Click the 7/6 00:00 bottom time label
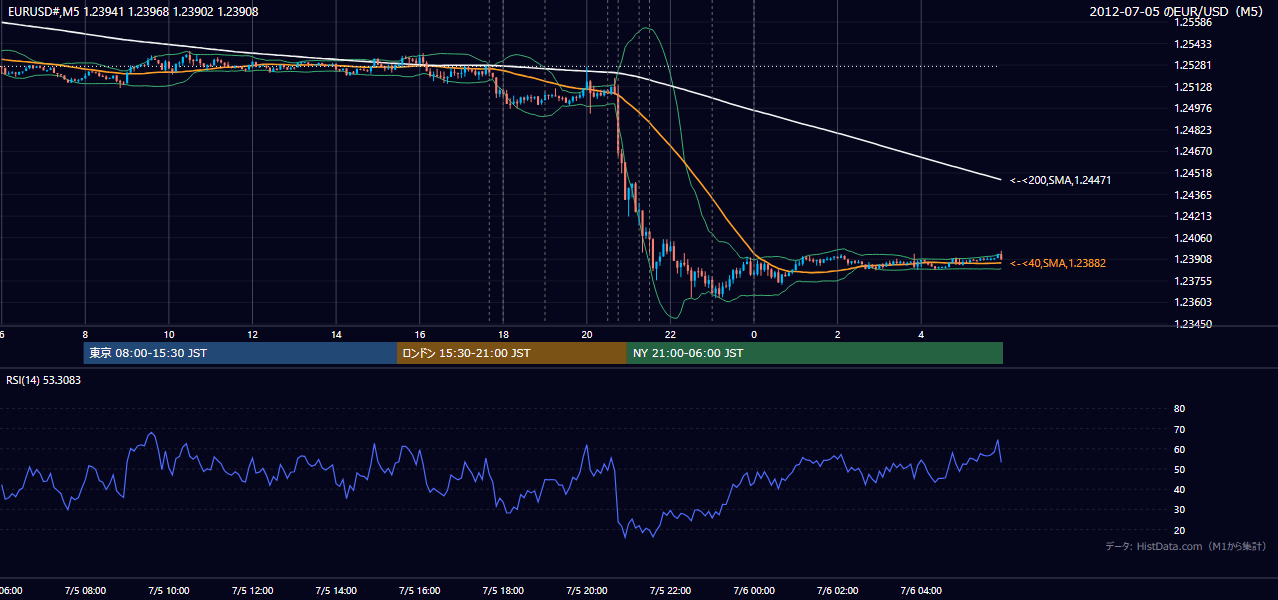1278x600 pixels. (754, 591)
